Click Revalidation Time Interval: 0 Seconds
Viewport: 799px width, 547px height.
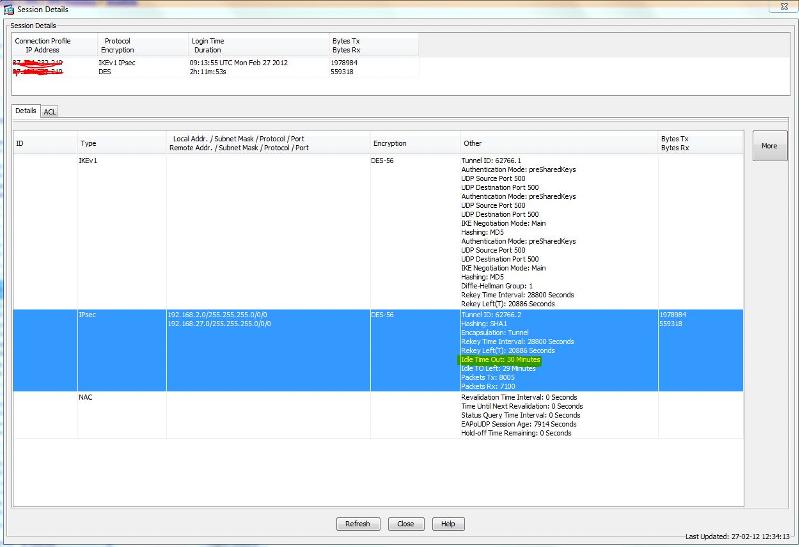[x=519, y=397]
